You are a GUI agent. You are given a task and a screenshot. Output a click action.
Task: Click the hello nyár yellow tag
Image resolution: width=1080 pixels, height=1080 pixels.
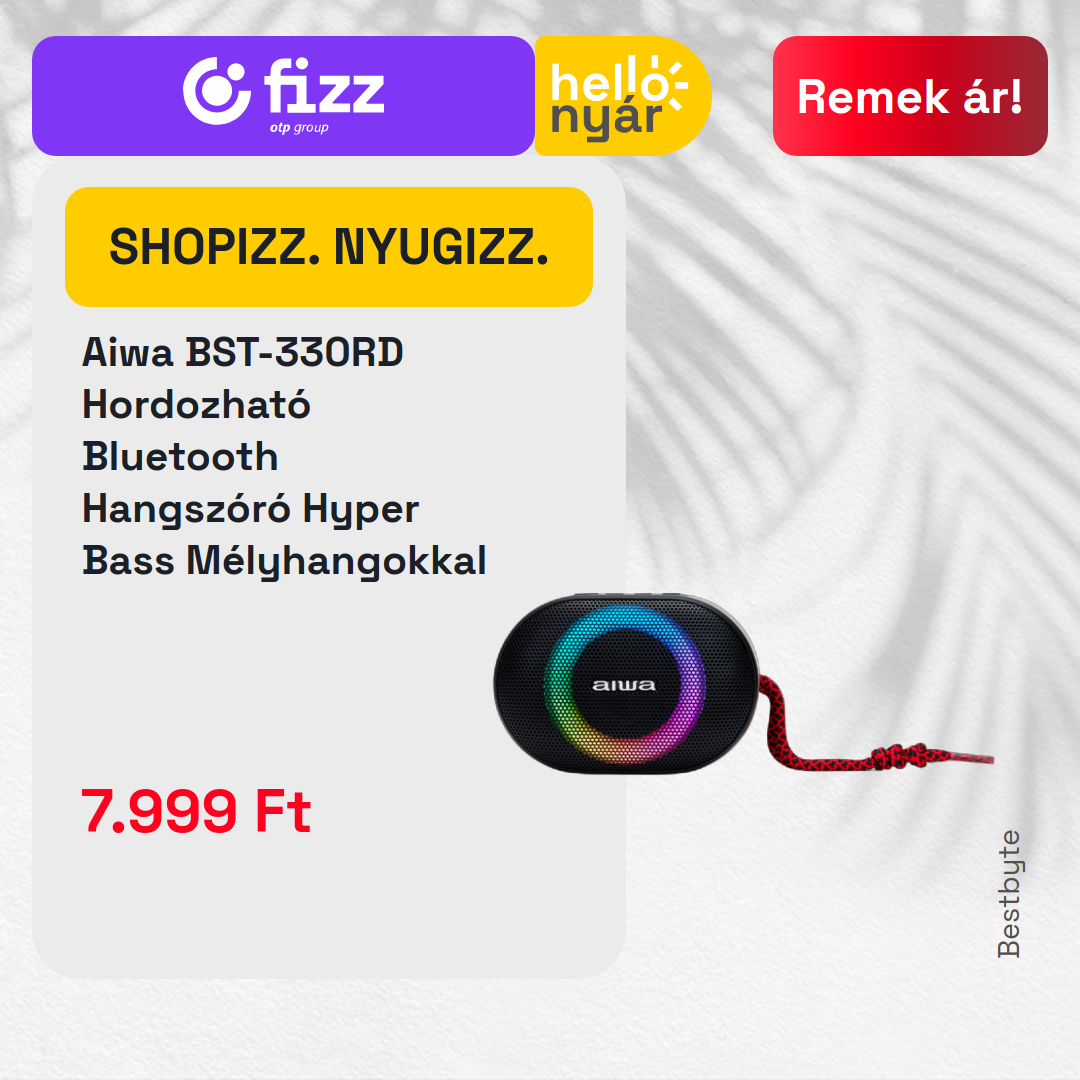click(x=623, y=96)
